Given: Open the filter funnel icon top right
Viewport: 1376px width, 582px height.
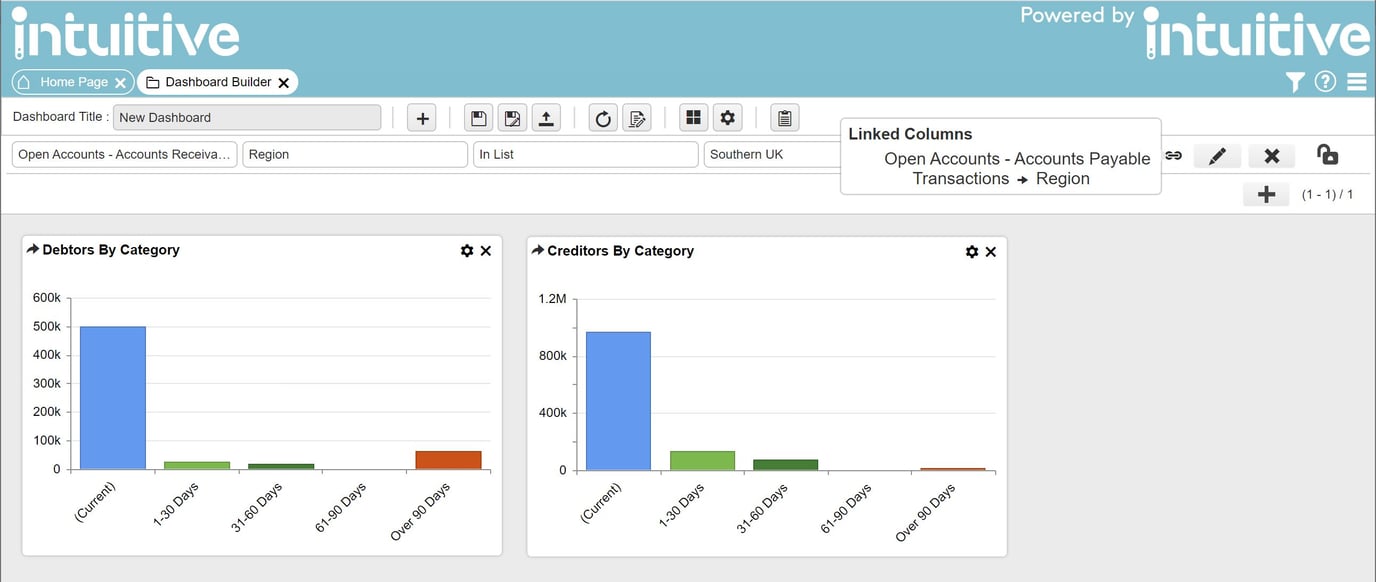Looking at the screenshot, I should [x=1294, y=81].
